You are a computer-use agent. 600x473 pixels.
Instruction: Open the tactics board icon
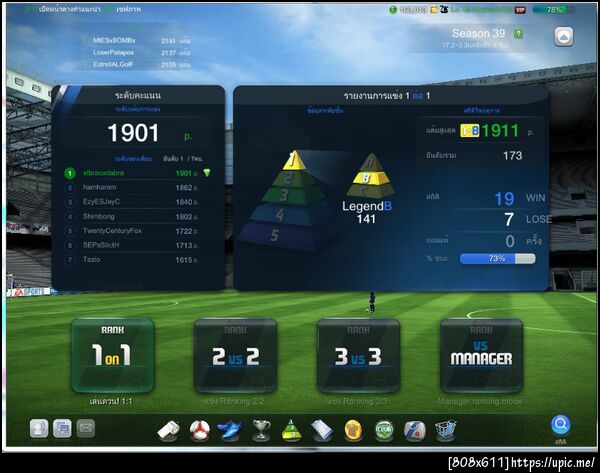[x=322, y=430]
